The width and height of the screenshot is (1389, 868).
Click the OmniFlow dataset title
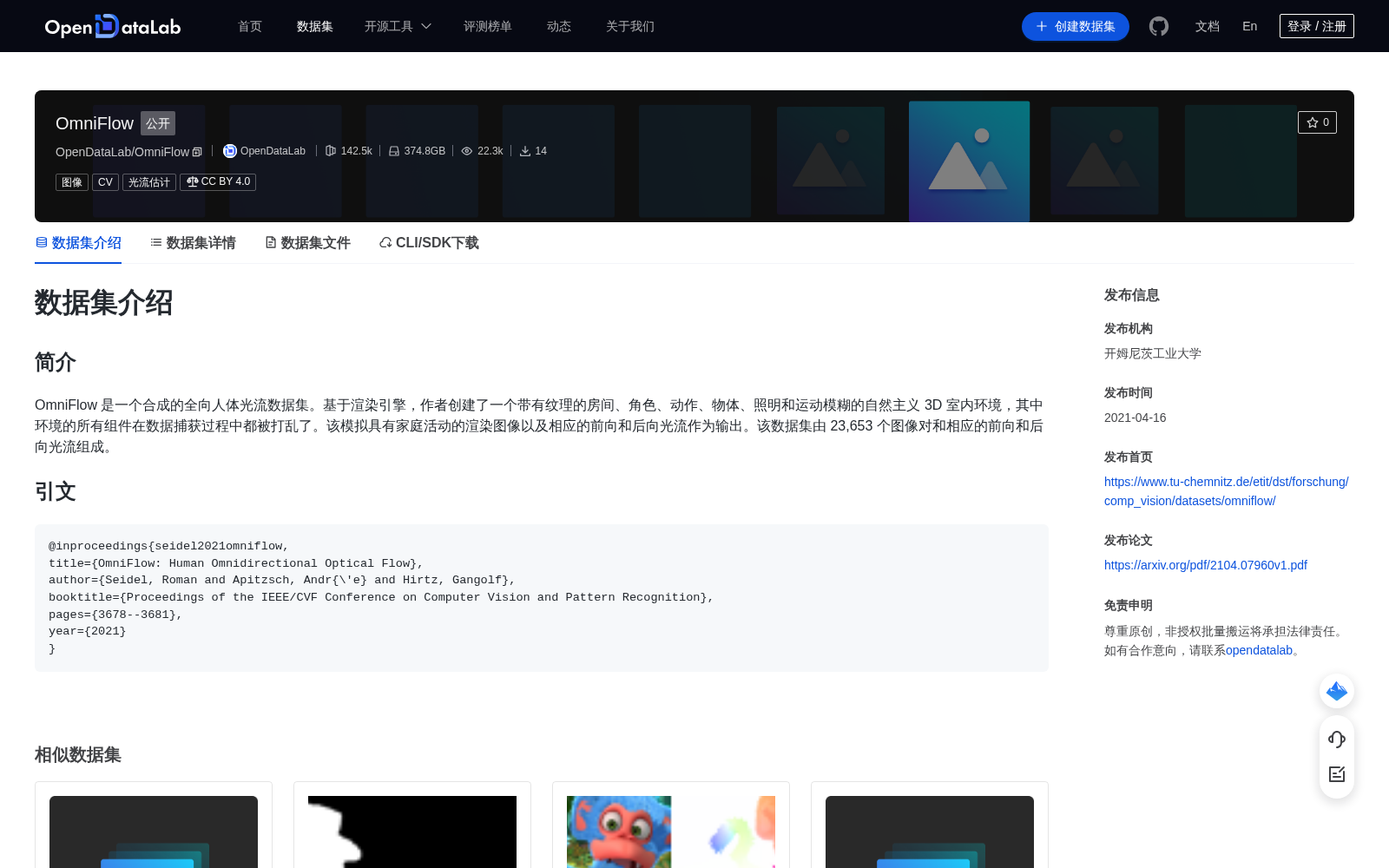pos(95,123)
